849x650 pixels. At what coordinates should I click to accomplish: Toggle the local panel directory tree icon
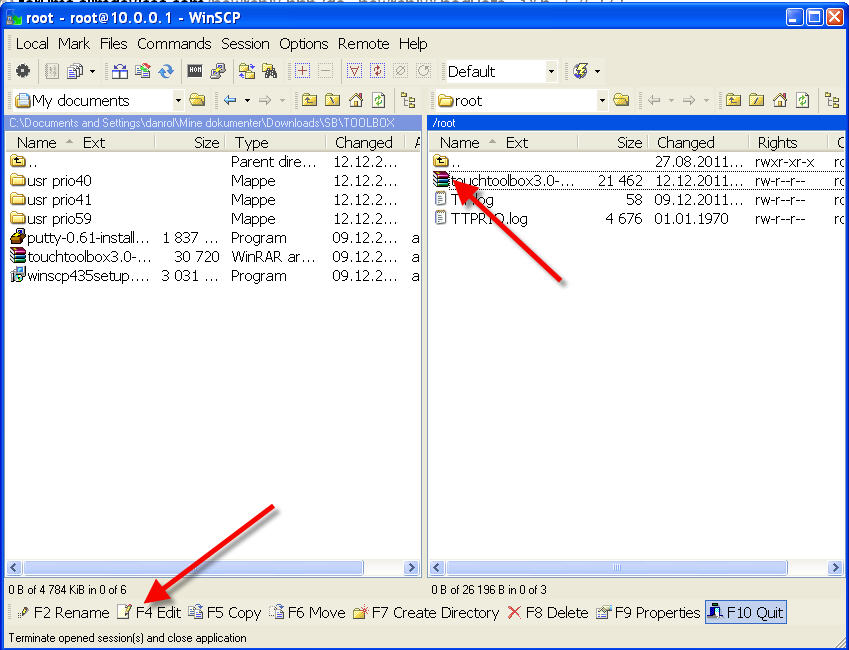point(408,100)
